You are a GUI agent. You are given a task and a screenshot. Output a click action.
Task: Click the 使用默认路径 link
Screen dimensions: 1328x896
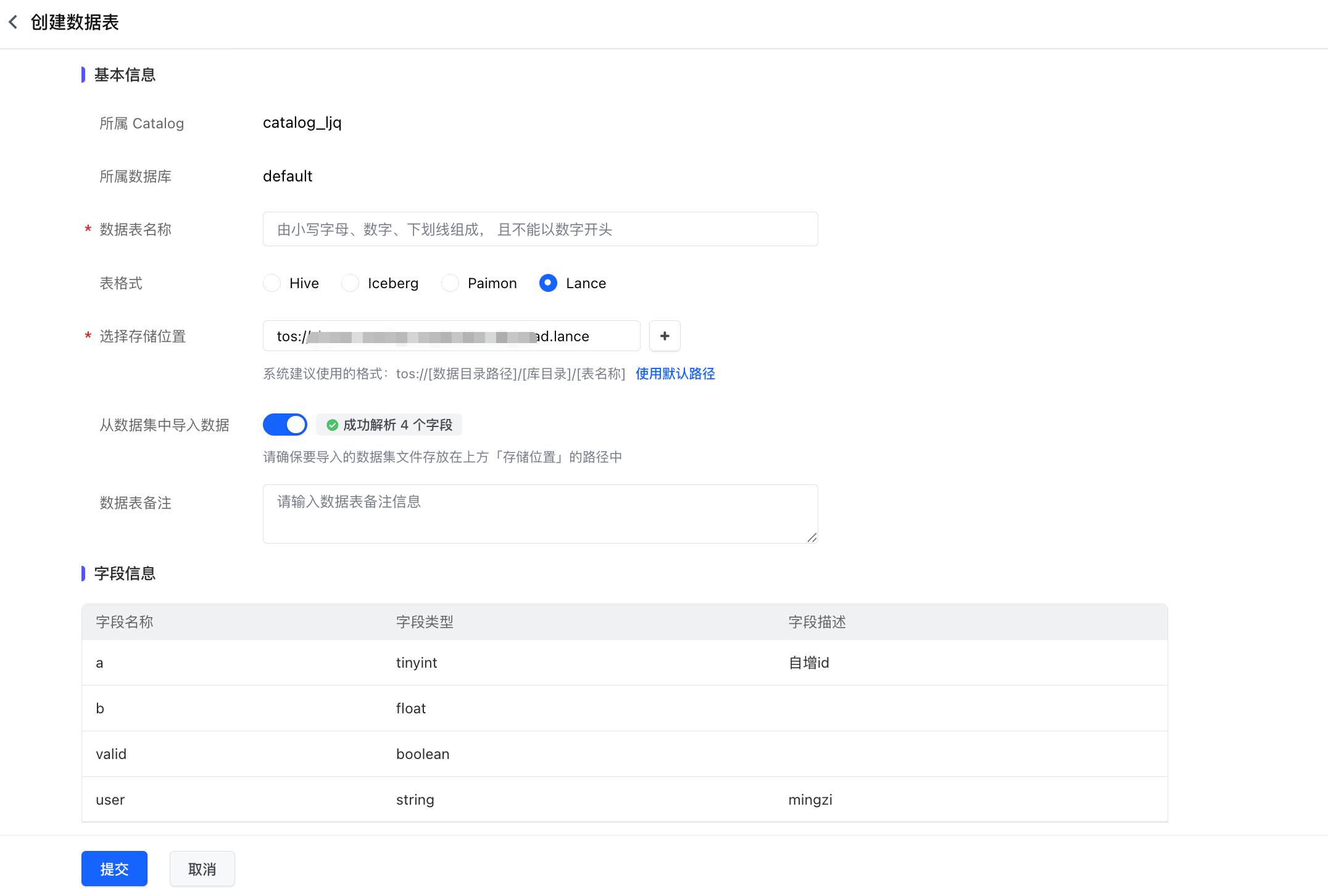(x=675, y=373)
